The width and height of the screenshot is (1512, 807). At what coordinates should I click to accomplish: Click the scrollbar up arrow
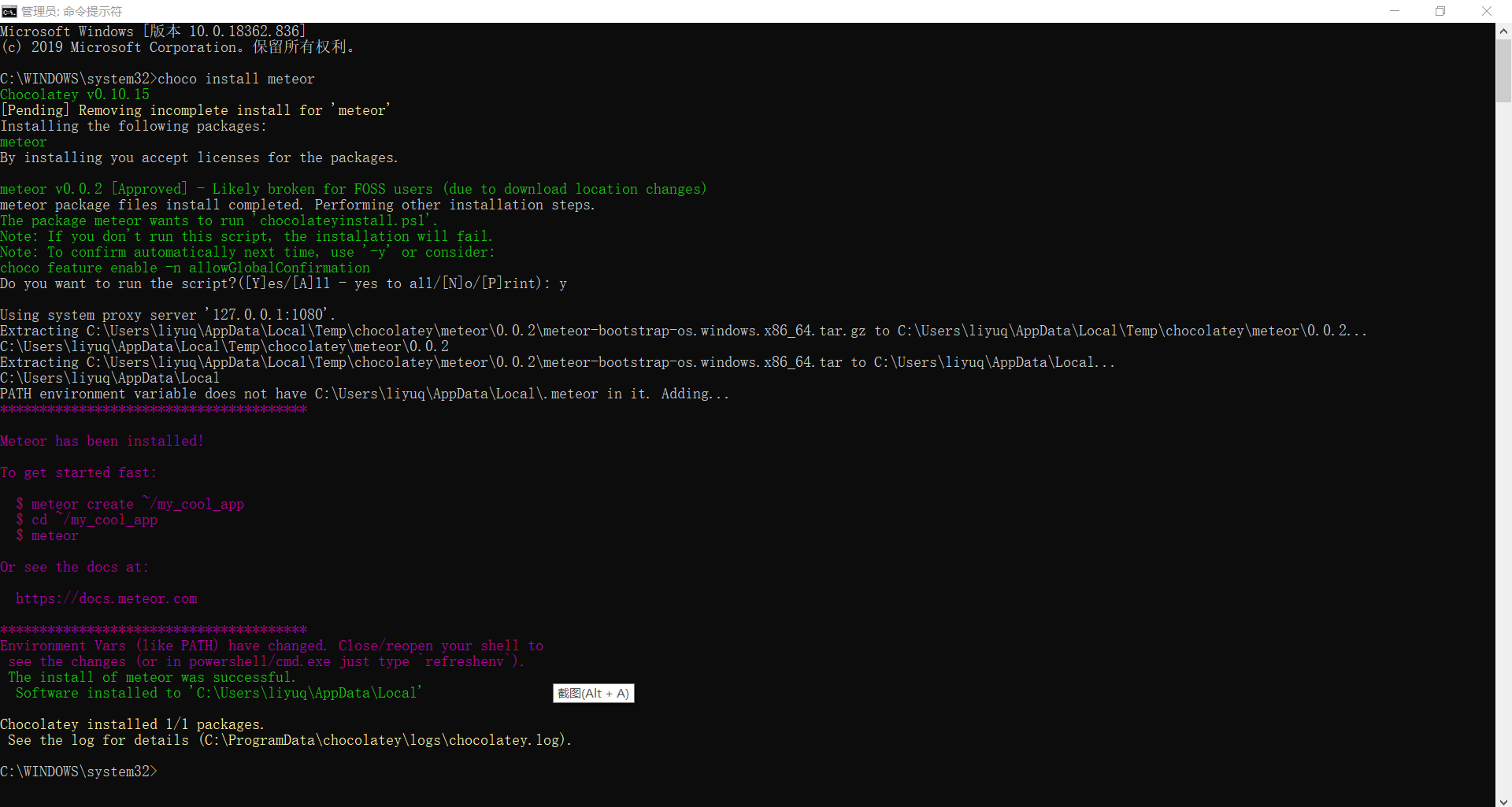(x=1503, y=31)
